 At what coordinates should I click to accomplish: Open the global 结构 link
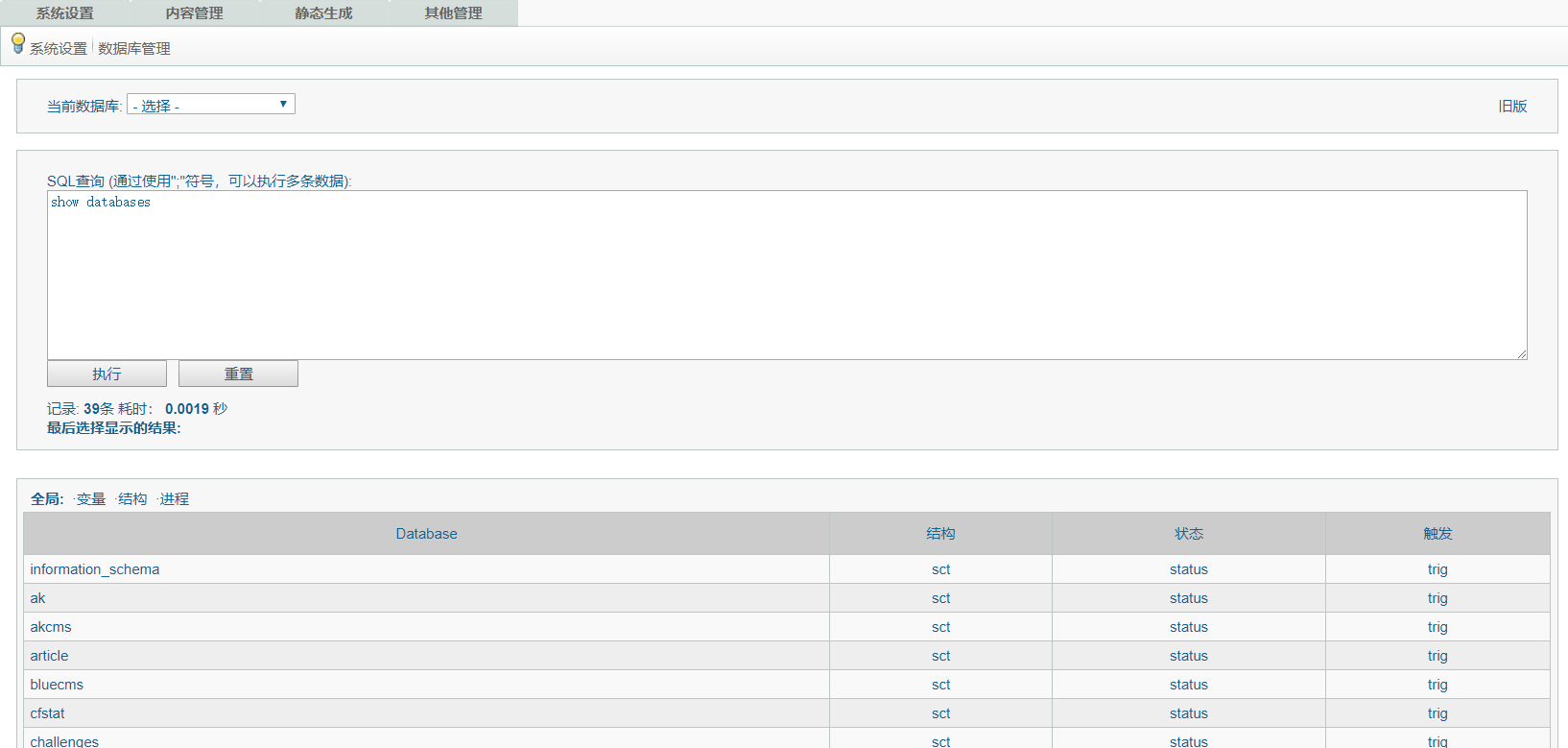(132, 499)
